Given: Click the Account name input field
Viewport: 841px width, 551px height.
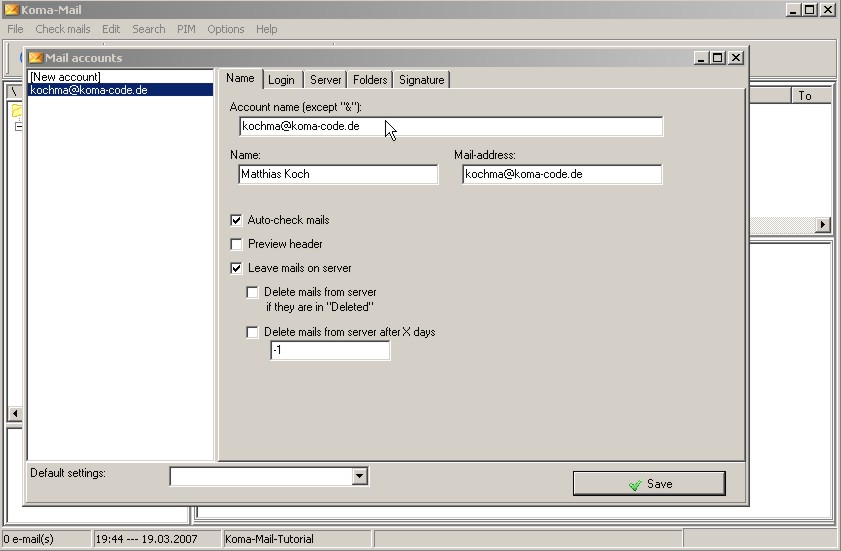Looking at the screenshot, I should click(451, 127).
